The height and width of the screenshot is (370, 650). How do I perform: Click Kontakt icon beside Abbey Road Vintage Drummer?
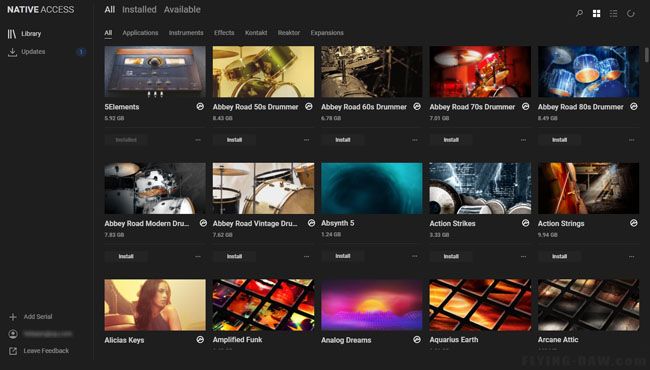point(311,223)
